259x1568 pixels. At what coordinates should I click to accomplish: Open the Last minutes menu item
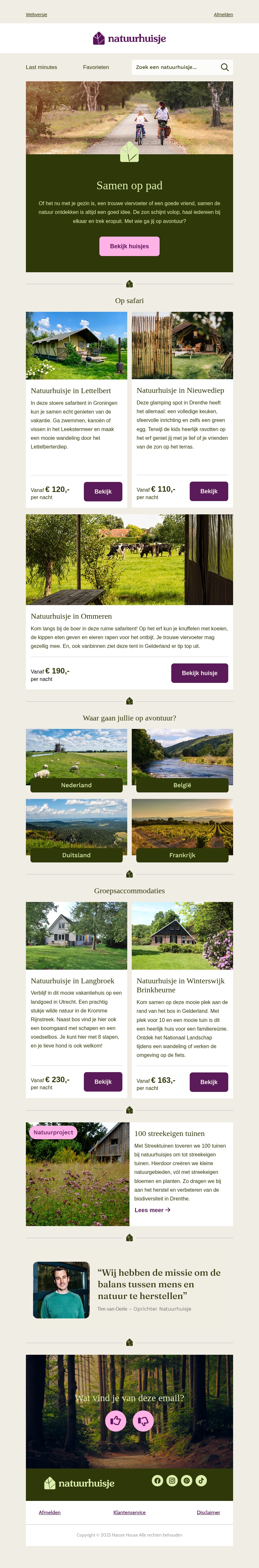tap(41, 67)
